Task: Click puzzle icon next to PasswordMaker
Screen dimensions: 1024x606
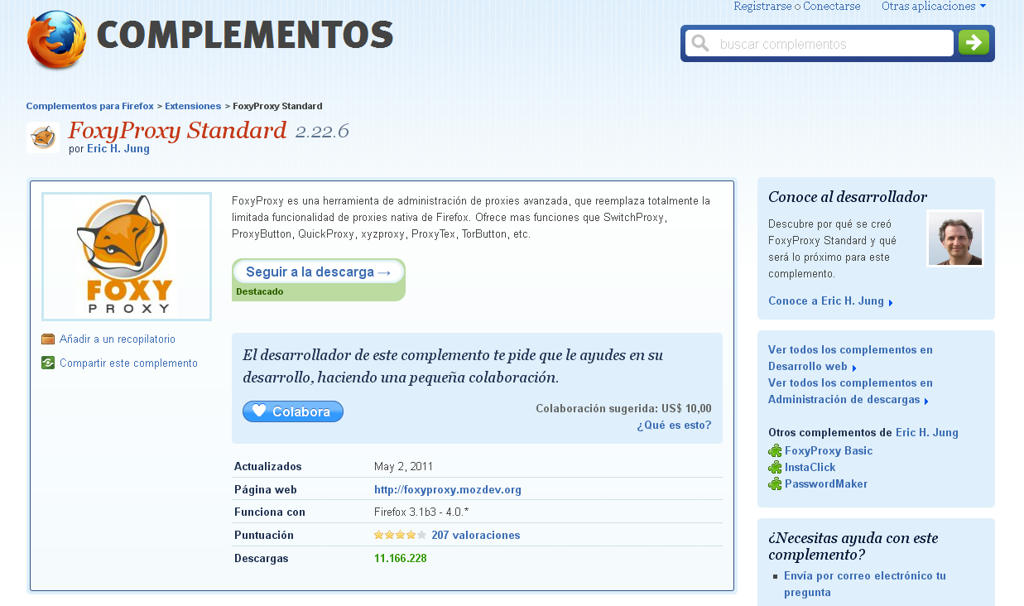Action: click(x=775, y=484)
